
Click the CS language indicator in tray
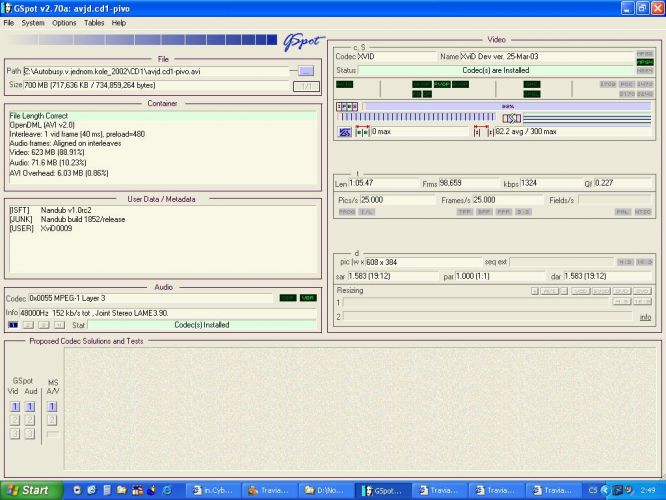point(593,490)
